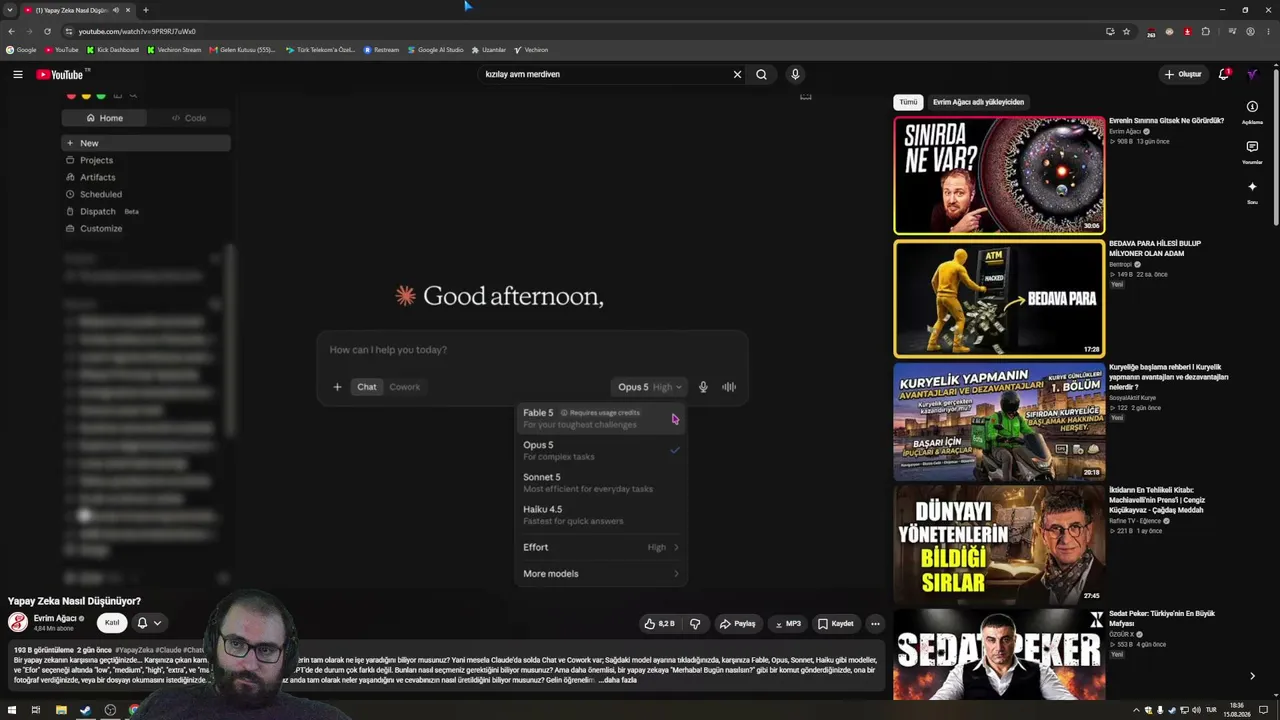
Task: Open the Kick Dashboard bookmark
Action: click(x=113, y=50)
